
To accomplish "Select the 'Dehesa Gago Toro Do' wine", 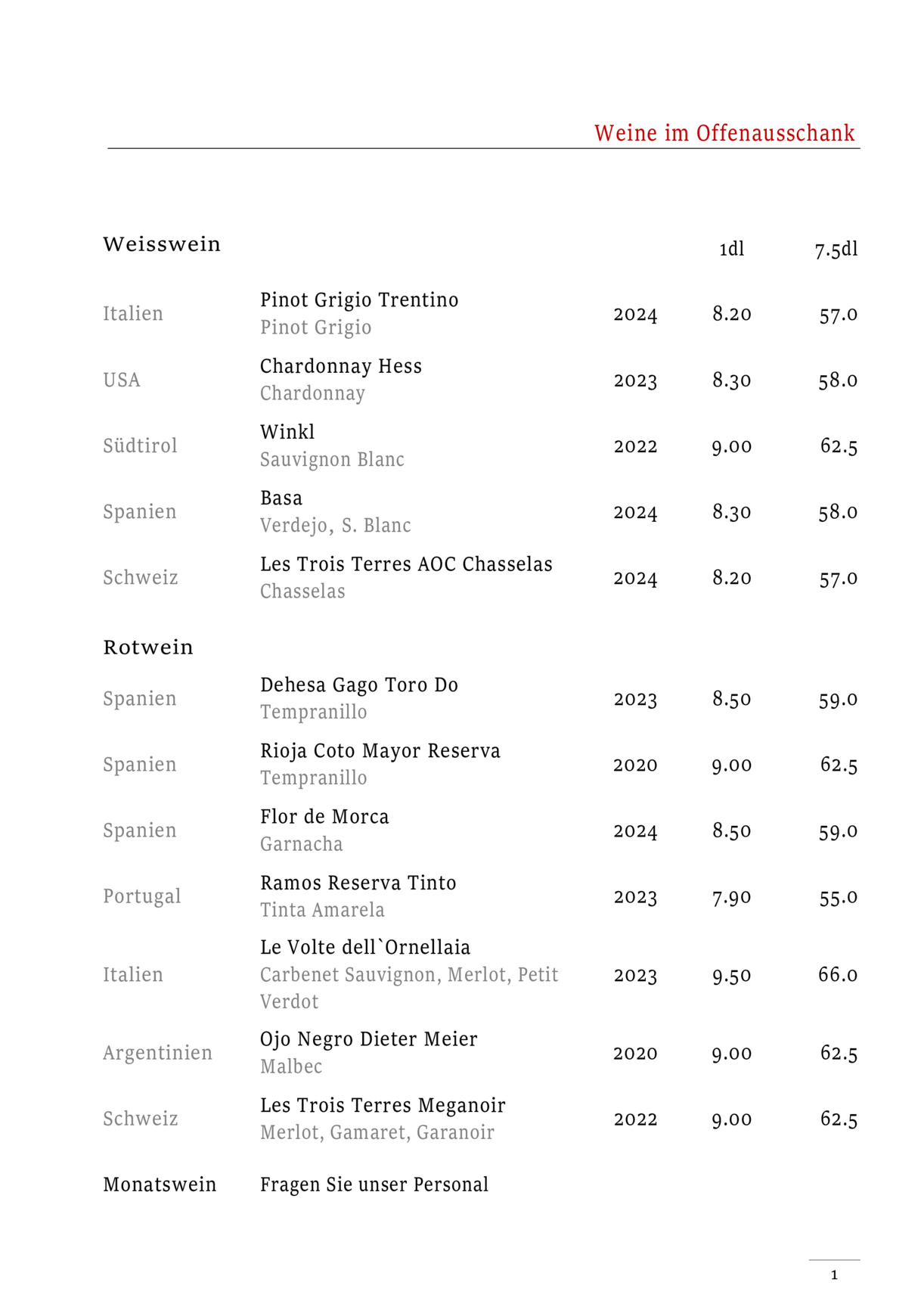I will [x=359, y=685].
